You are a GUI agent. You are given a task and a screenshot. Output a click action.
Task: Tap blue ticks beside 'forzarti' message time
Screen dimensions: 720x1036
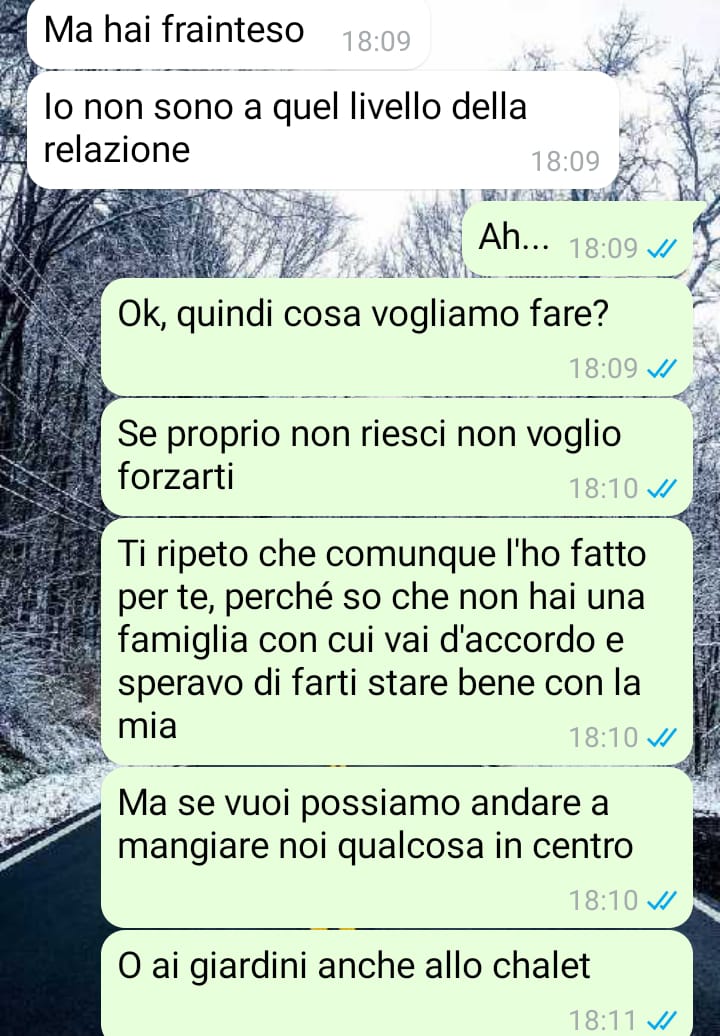tap(661, 489)
